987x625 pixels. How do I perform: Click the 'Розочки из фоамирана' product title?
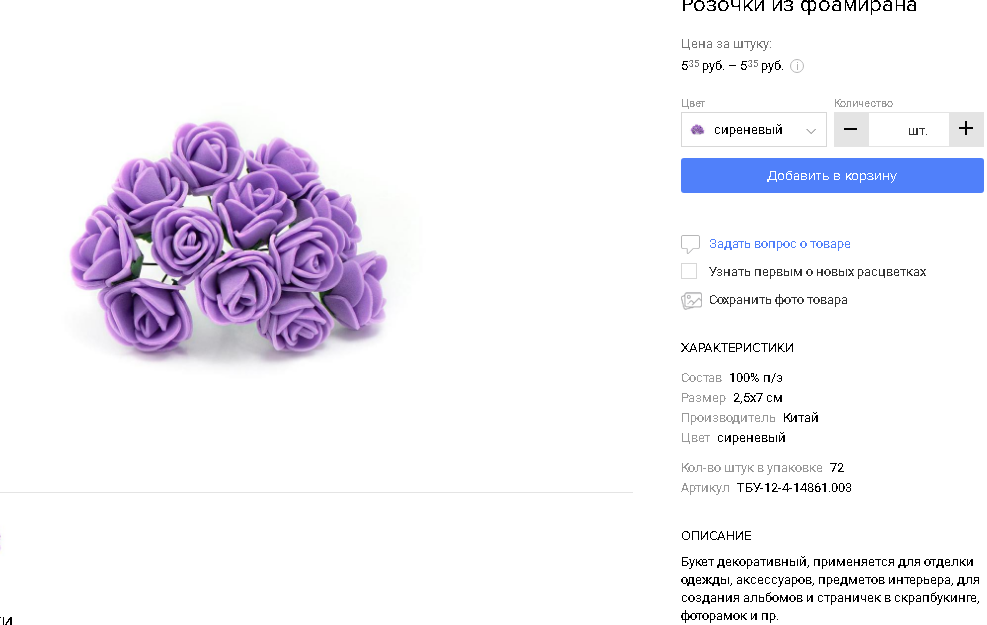799,8
